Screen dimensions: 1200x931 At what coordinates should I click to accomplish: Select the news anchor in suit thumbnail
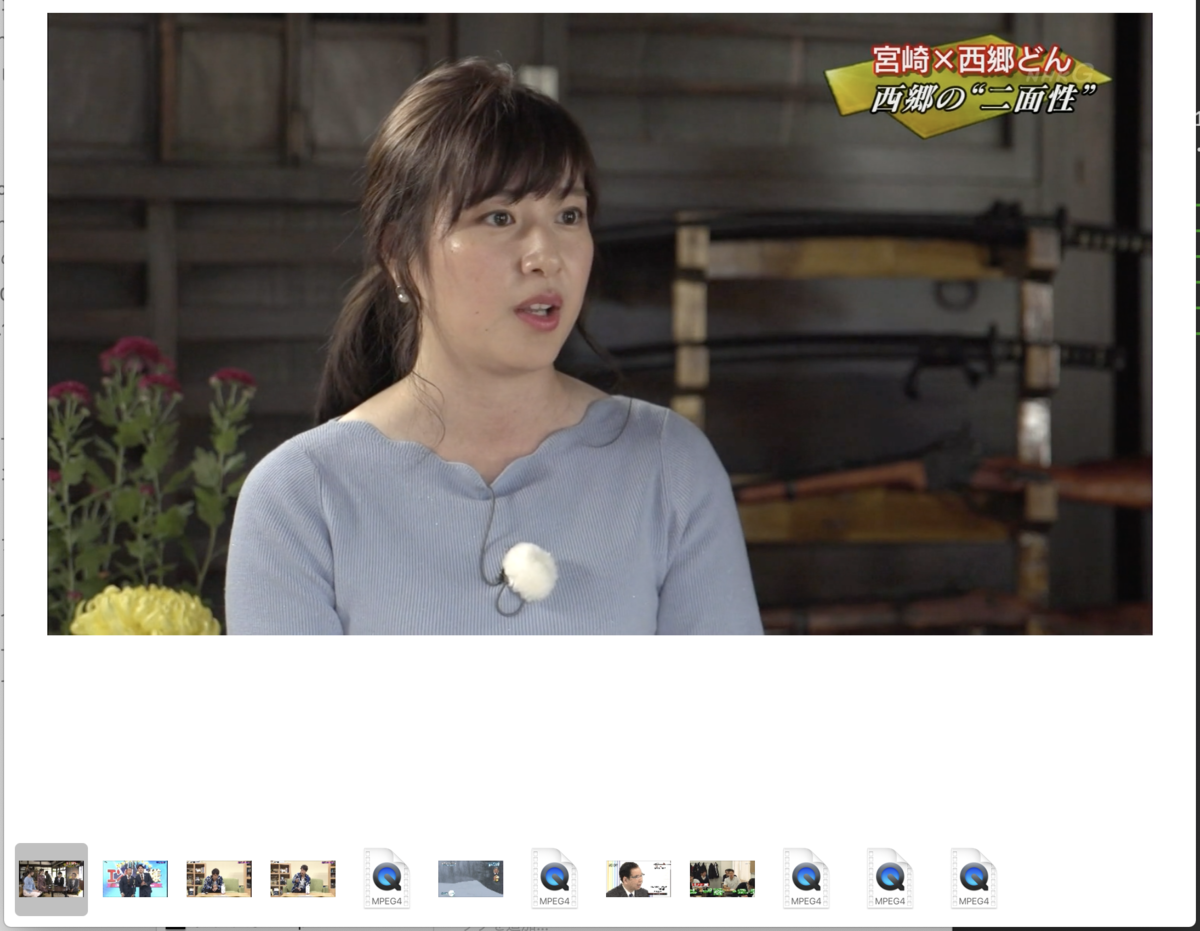(638, 878)
